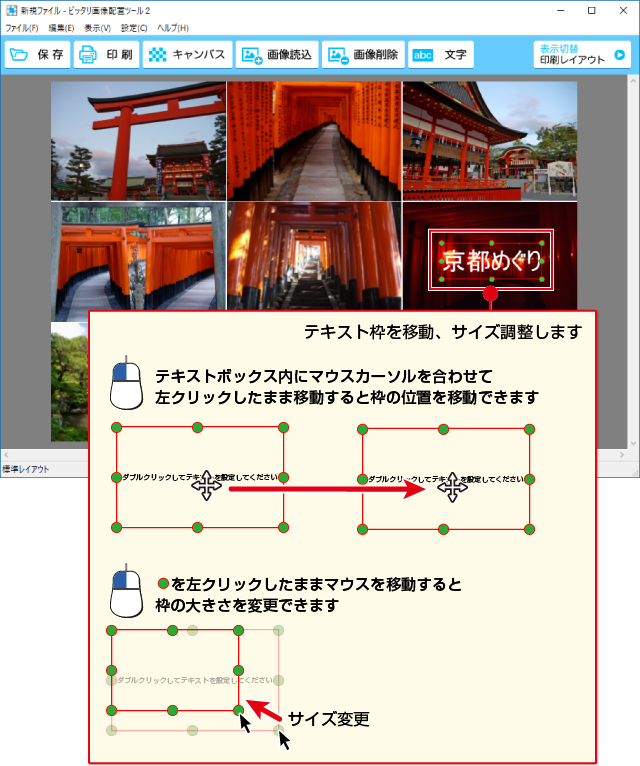Click top-middle handle of 京都めぐり frame
Screen dimensions: 640x766
(x=492, y=243)
